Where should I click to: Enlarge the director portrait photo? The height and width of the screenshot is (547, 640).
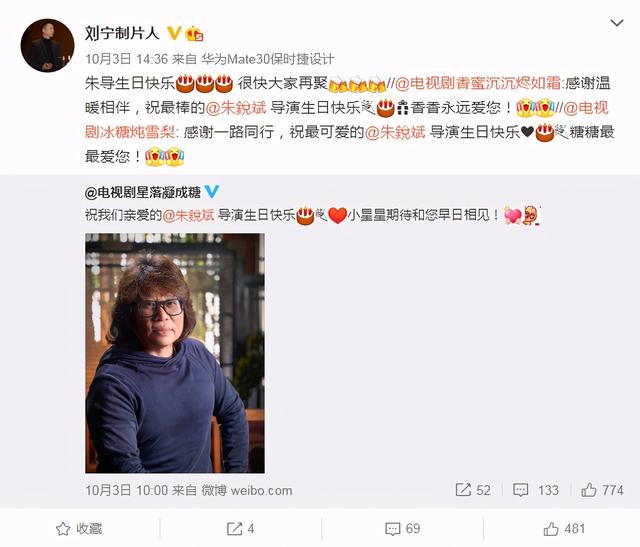[175, 353]
